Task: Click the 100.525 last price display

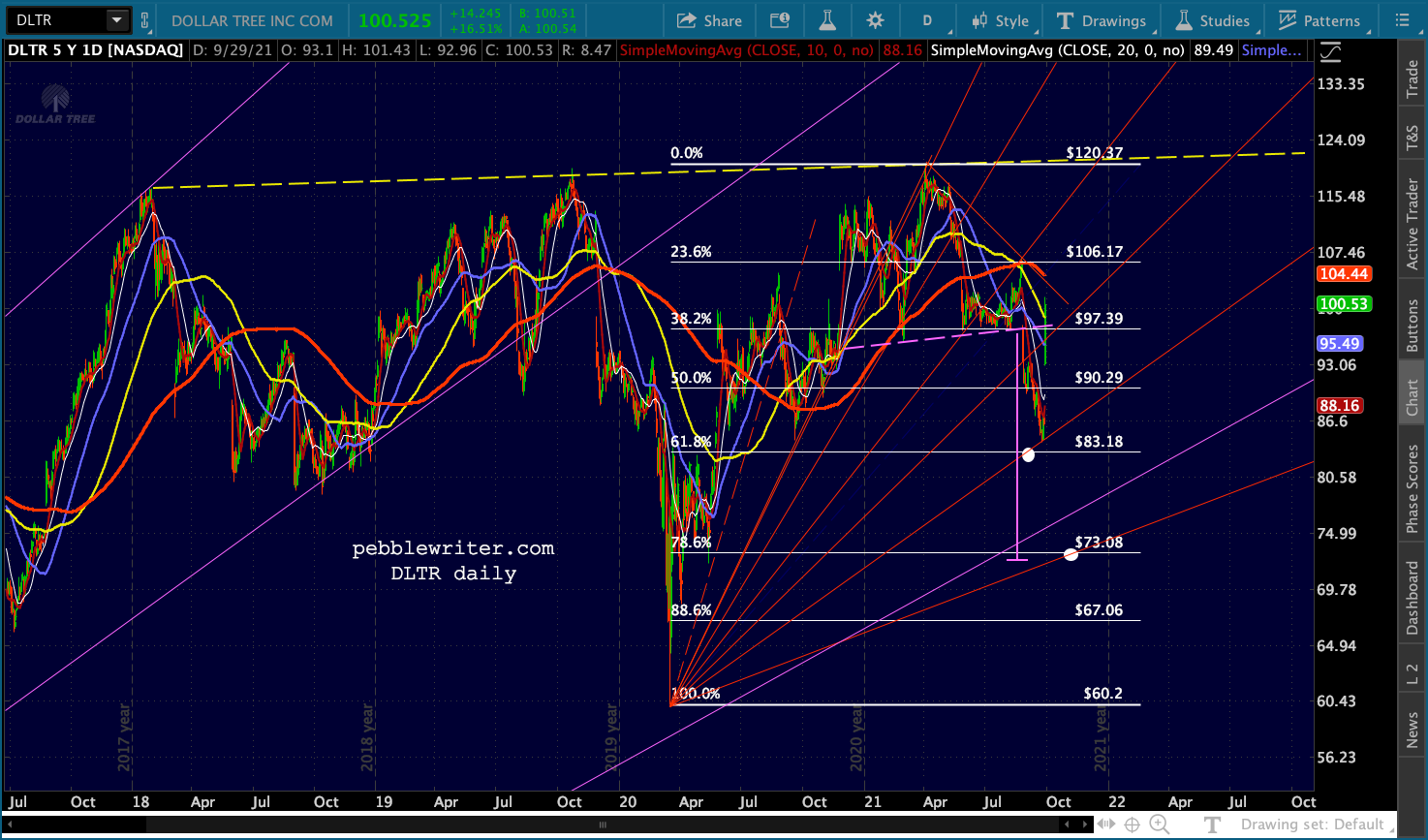Action: tap(394, 20)
